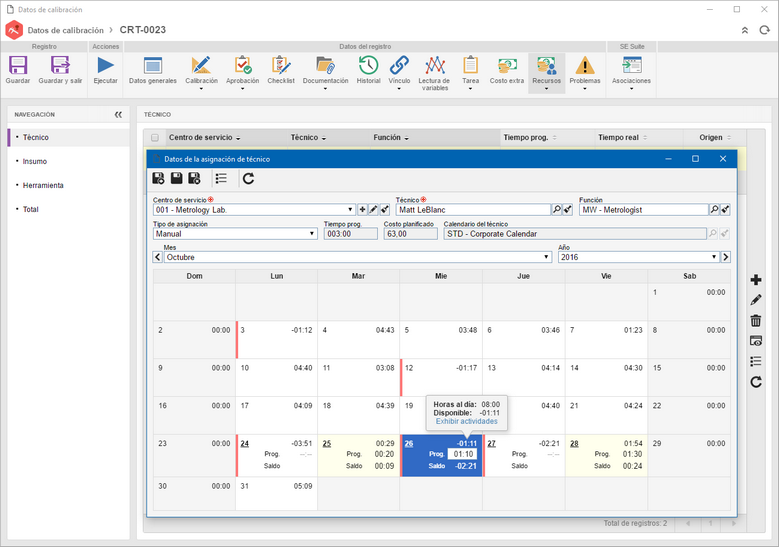Click the Ejecutar play icon

point(105,65)
